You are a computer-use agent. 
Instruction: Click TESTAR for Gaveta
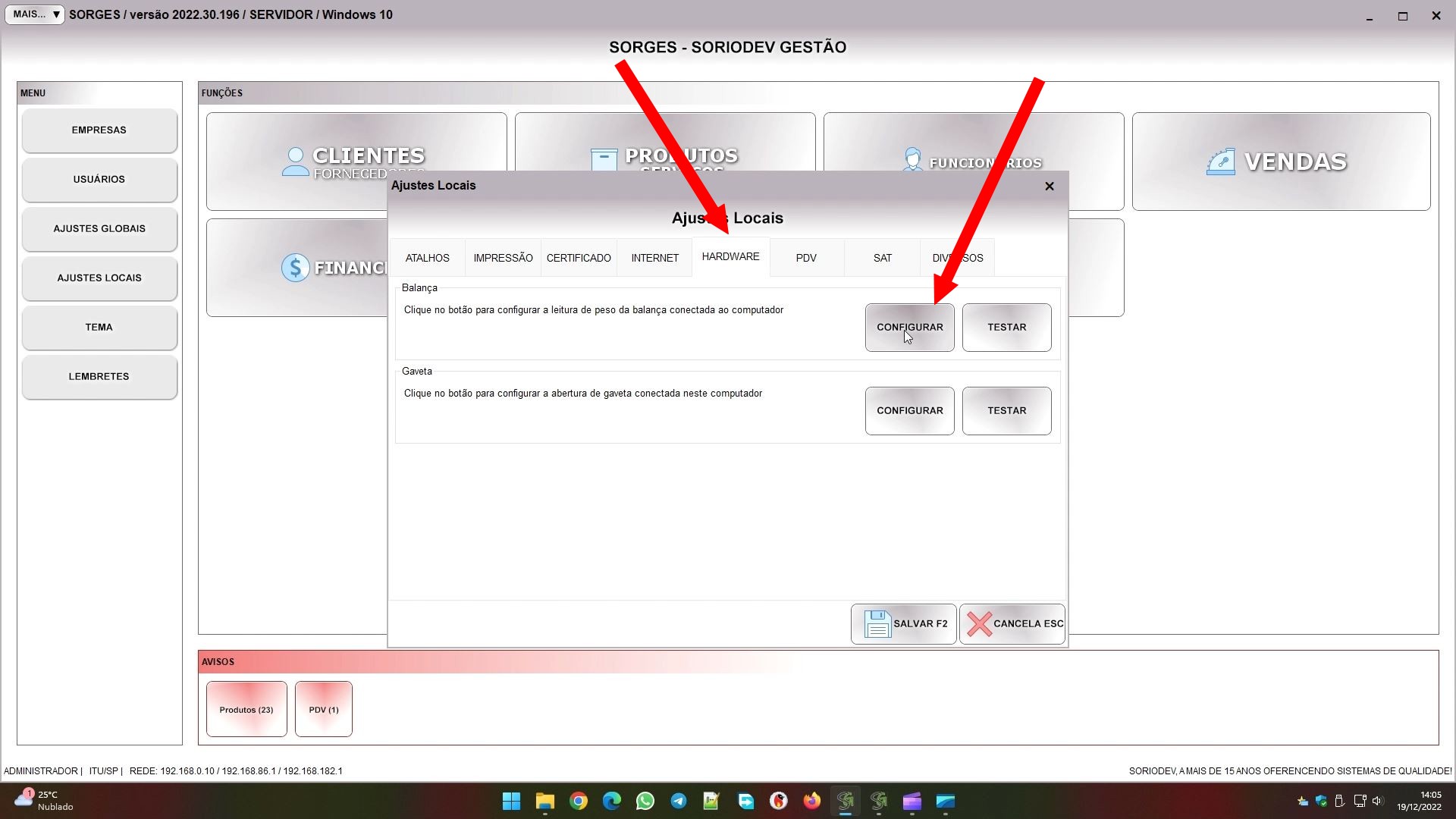(x=1006, y=411)
